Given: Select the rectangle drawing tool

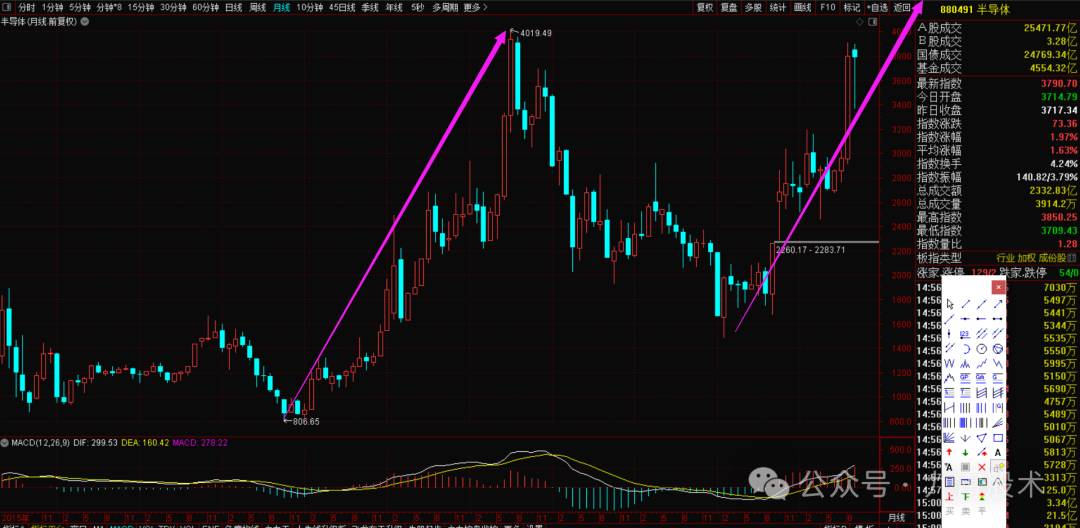Looking at the screenshot, I should [x=998, y=437].
